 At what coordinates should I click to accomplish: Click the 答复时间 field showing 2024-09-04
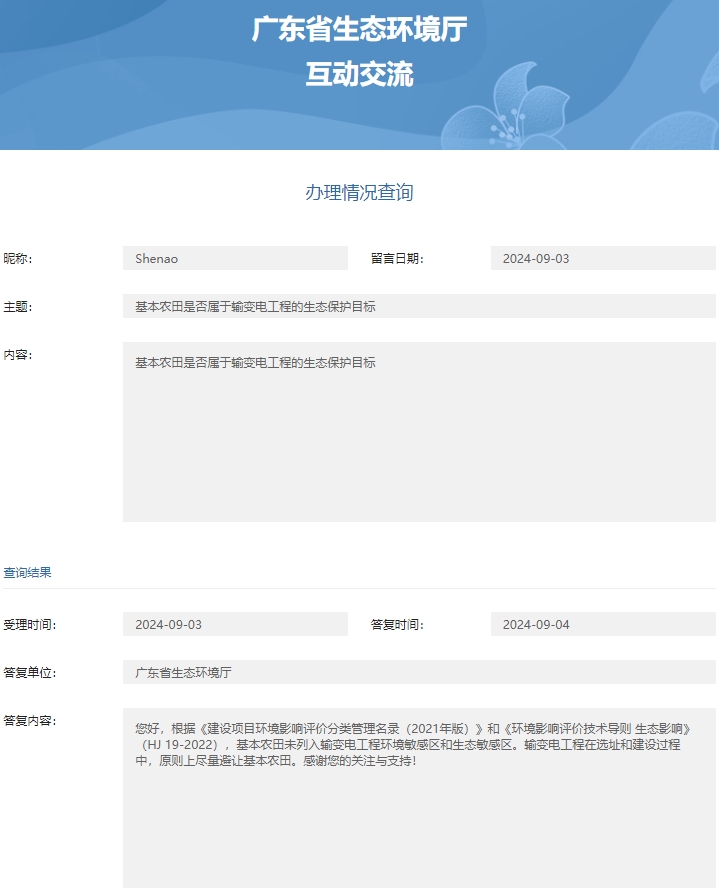pyautogui.click(x=603, y=624)
